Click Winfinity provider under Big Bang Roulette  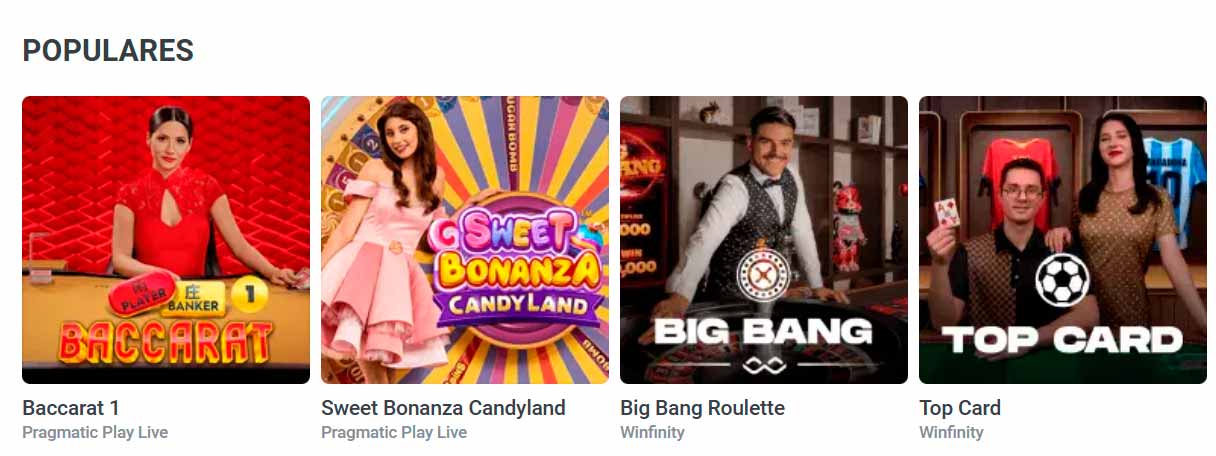652,433
